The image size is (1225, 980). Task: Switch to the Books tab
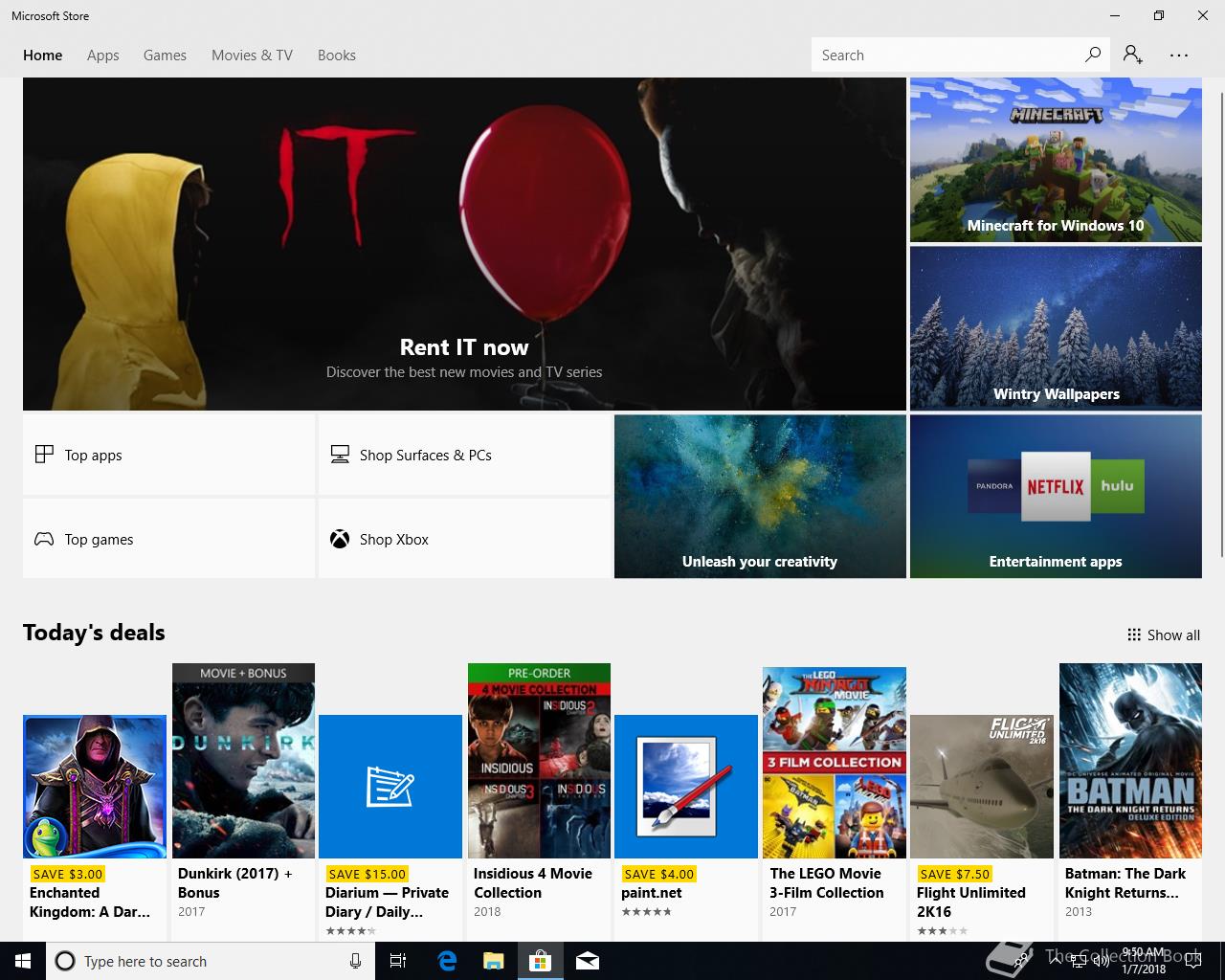337,55
